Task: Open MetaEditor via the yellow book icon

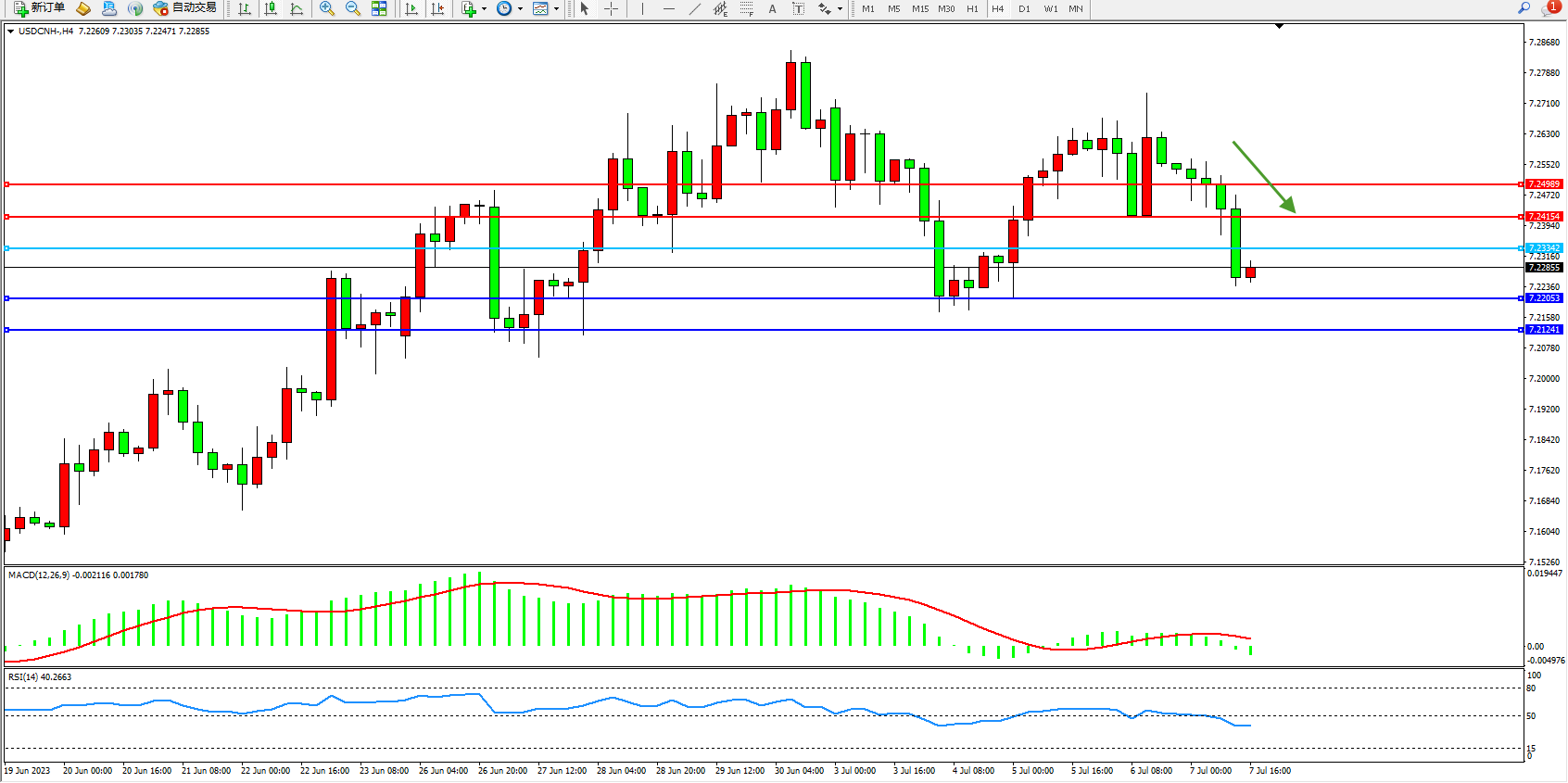Action: tap(83, 8)
